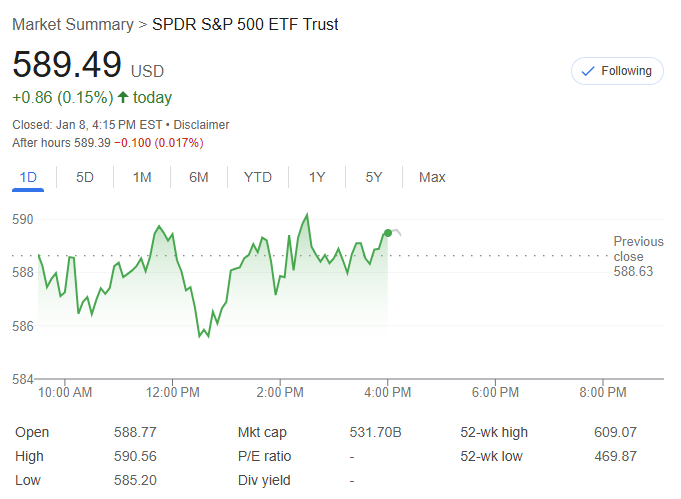The image size is (681, 499).
Task: Open the Disclaimer link
Action: point(201,125)
